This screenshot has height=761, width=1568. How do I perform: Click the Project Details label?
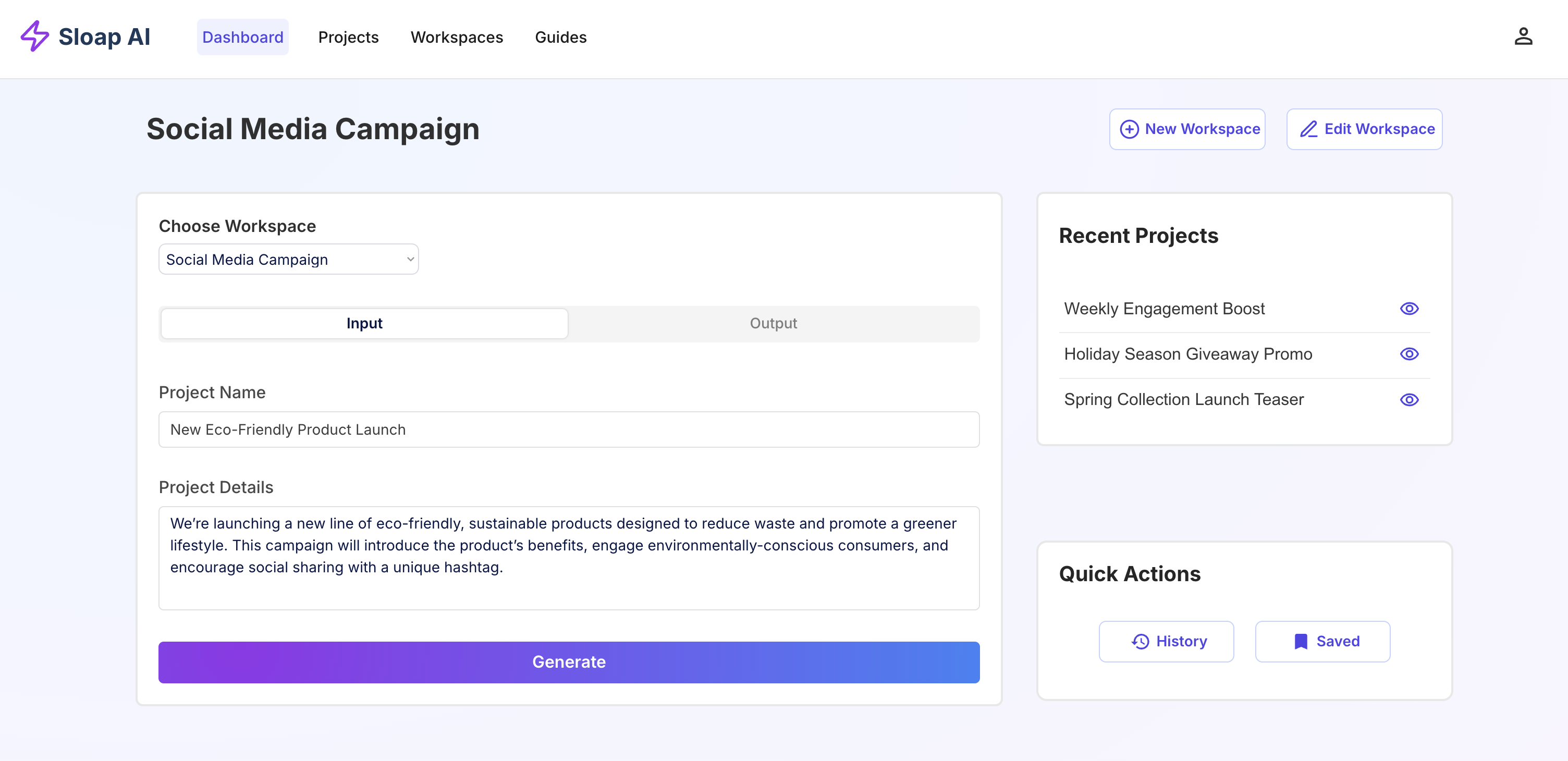216,487
